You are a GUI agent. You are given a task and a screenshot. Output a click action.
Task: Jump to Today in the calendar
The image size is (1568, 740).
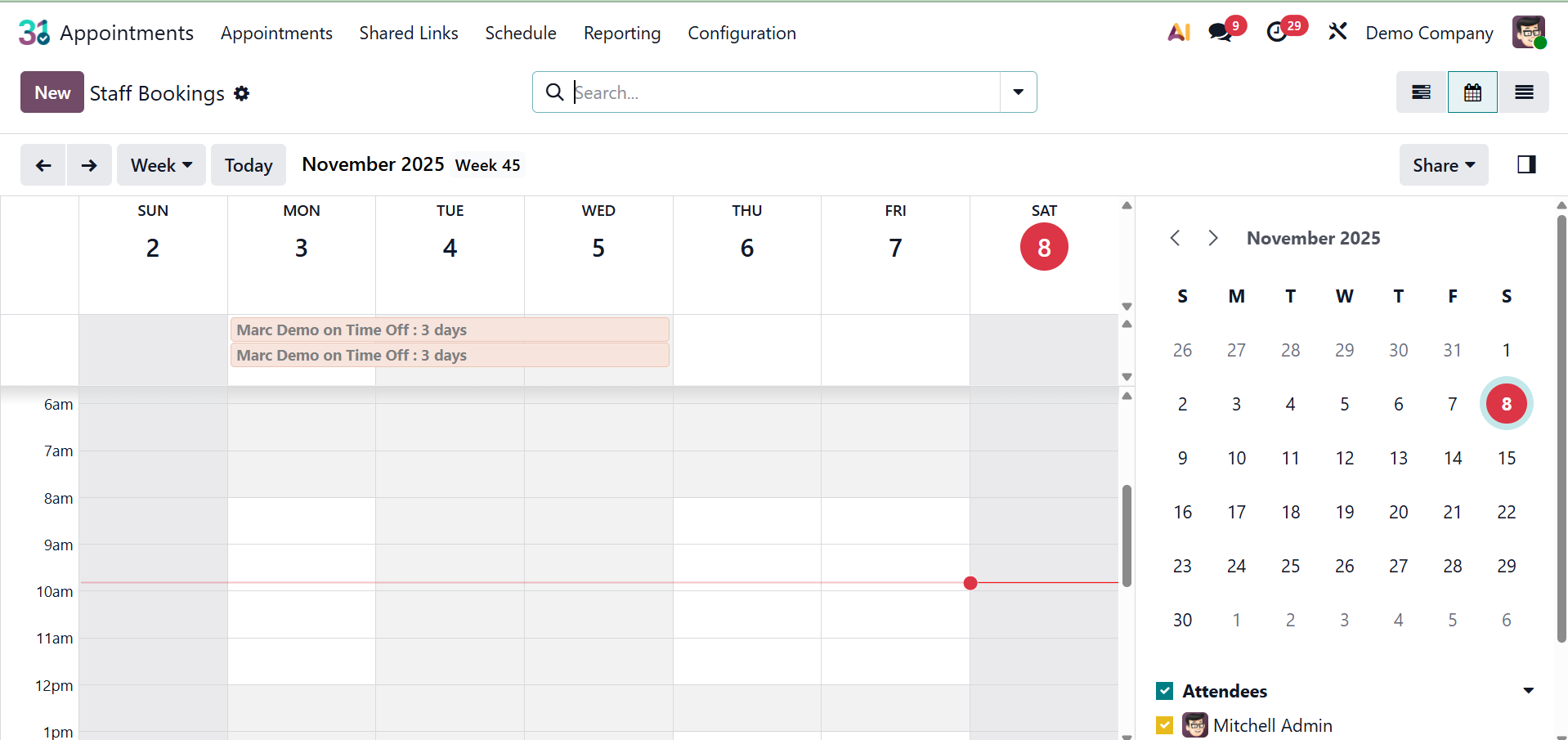tap(249, 165)
